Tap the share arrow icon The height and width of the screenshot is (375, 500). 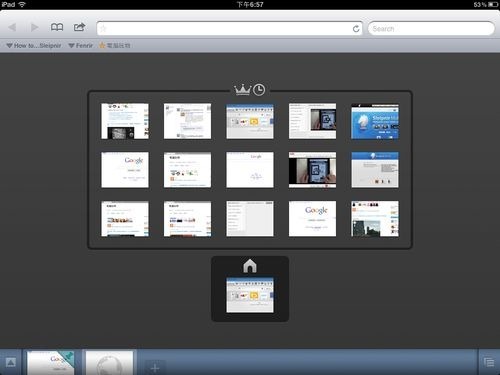79,27
